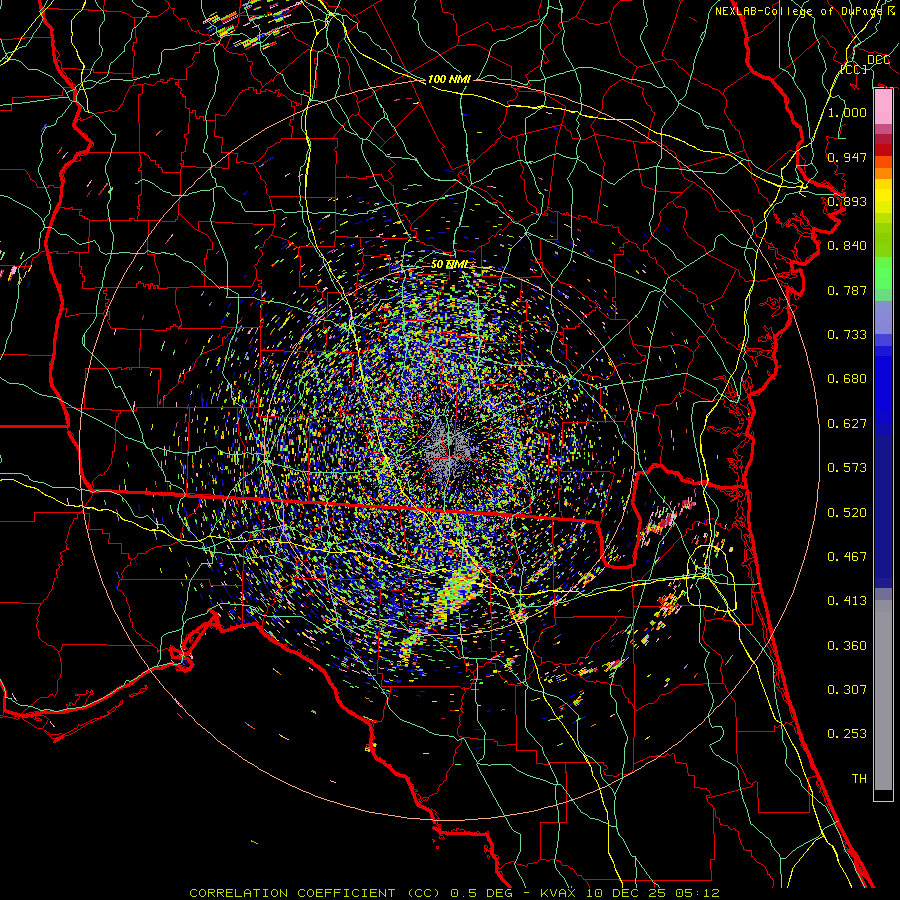This screenshot has height=900, width=900.
Task: Click the bright green color scale segment
Action: coord(883,273)
